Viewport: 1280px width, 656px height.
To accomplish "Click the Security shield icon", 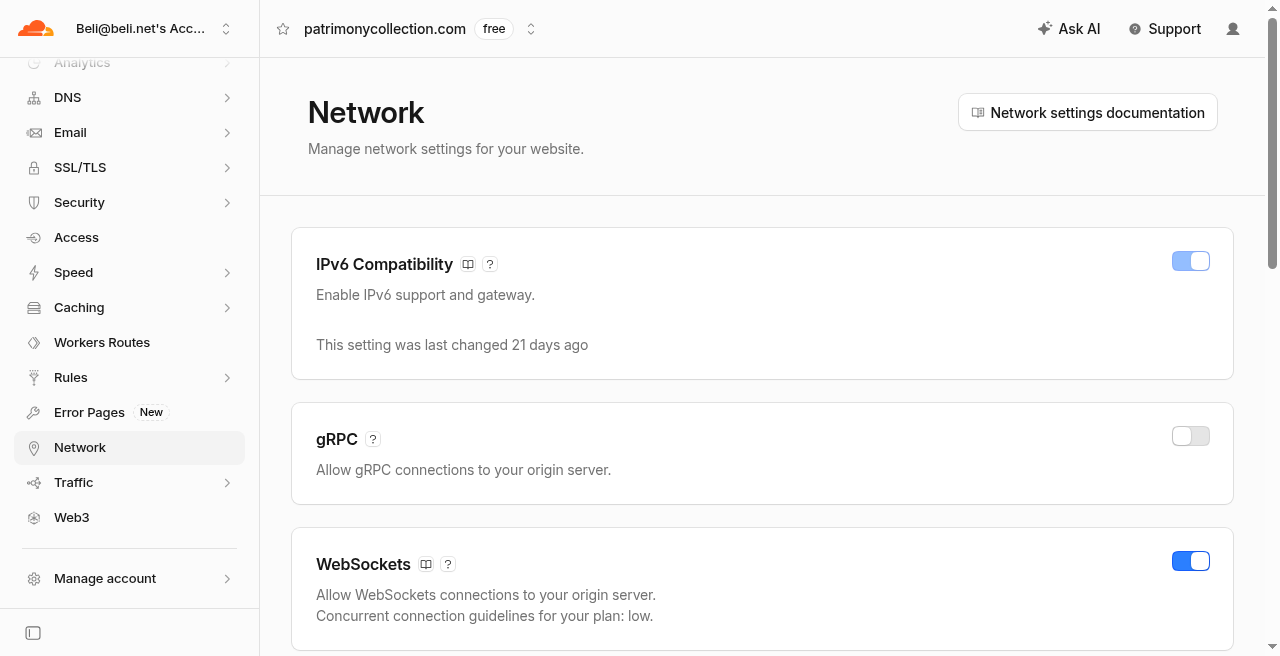I will (x=34, y=203).
